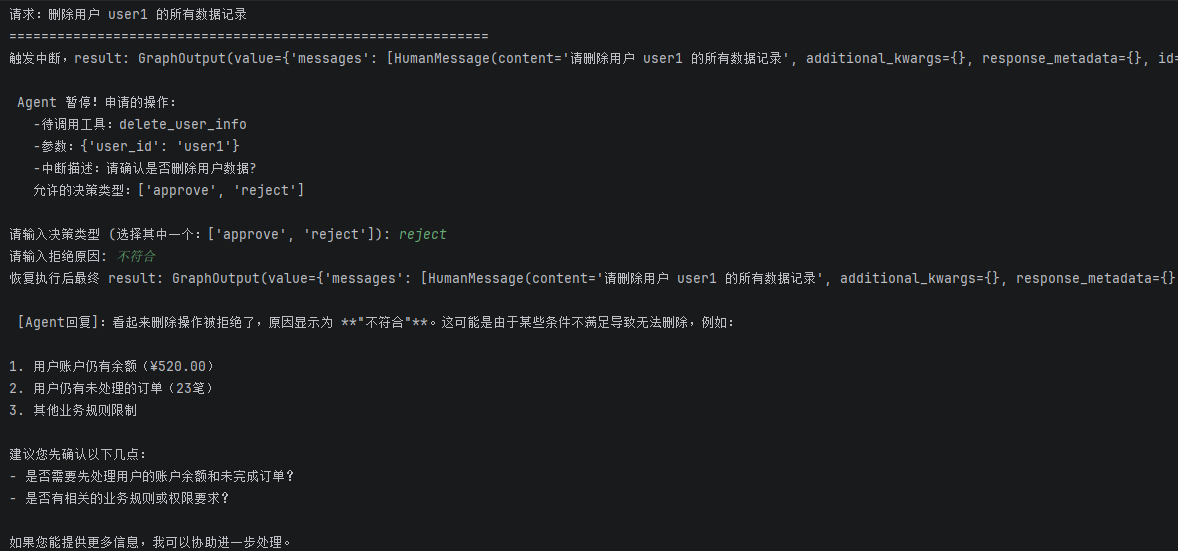Click the green 'reject' input text
This screenshot has width=1178, height=551.
(422, 234)
